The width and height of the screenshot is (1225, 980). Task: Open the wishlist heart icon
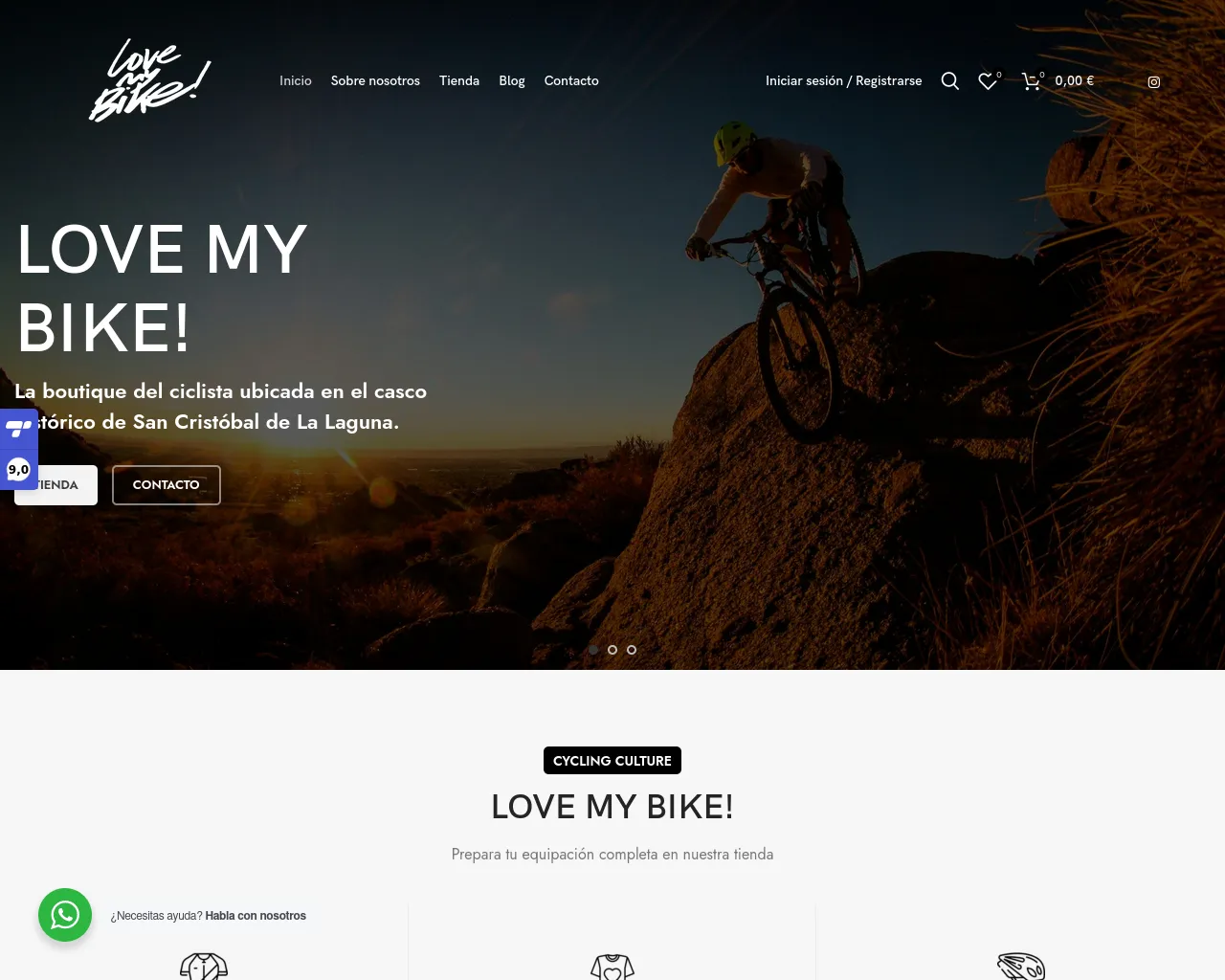pyautogui.click(x=989, y=81)
